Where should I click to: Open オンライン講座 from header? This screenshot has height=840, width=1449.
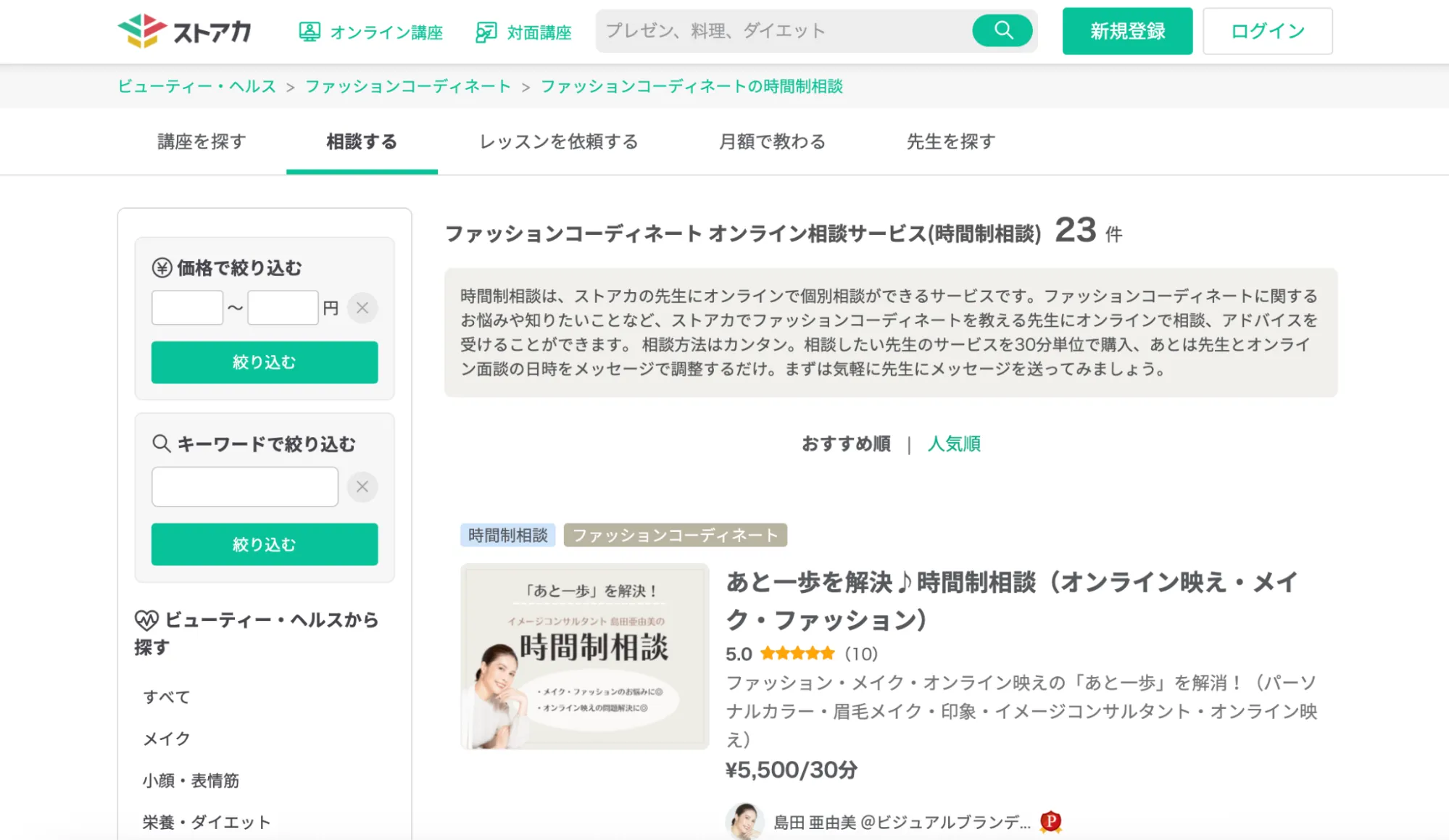coord(370,32)
